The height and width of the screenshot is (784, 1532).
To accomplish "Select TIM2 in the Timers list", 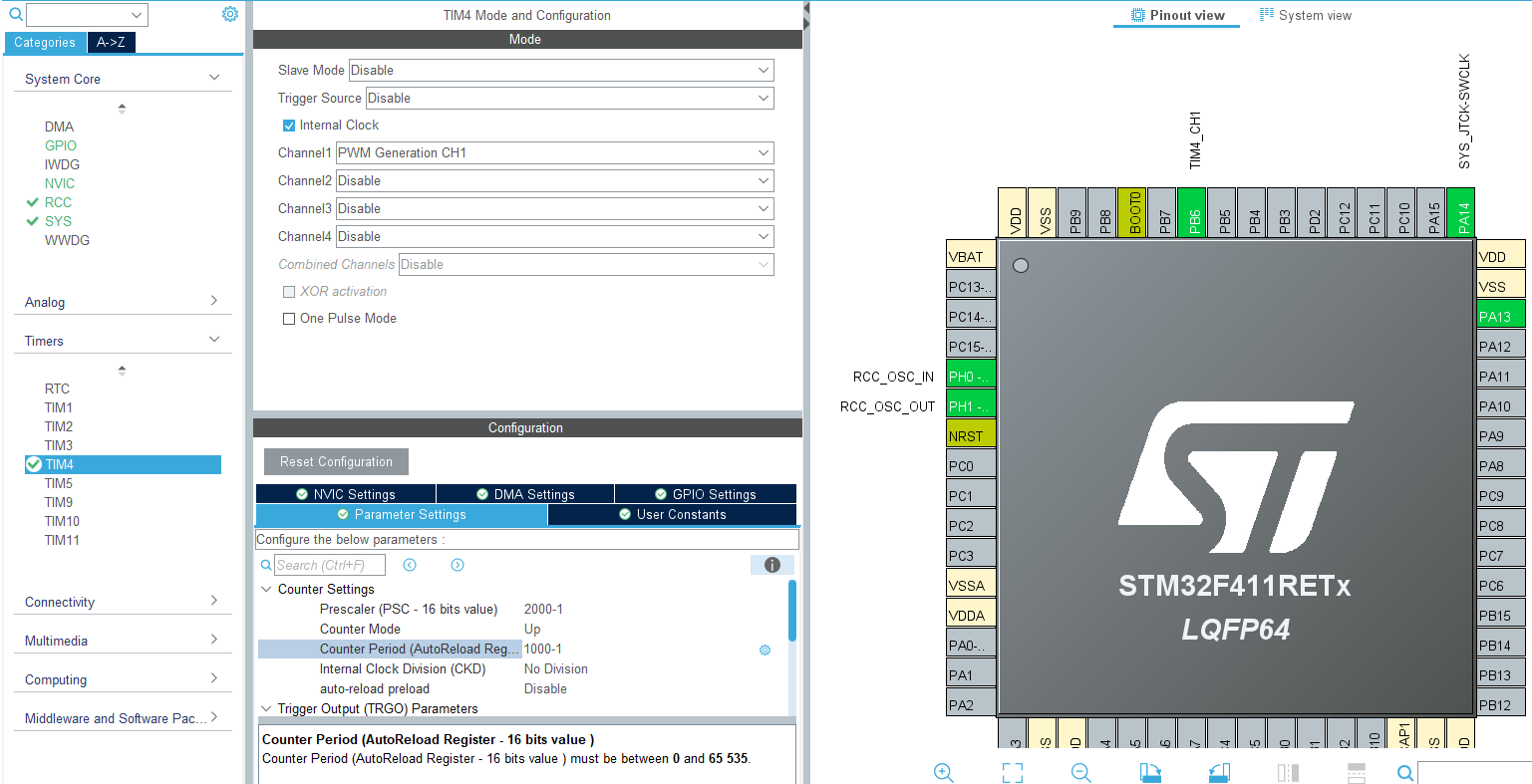I will click(x=59, y=426).
